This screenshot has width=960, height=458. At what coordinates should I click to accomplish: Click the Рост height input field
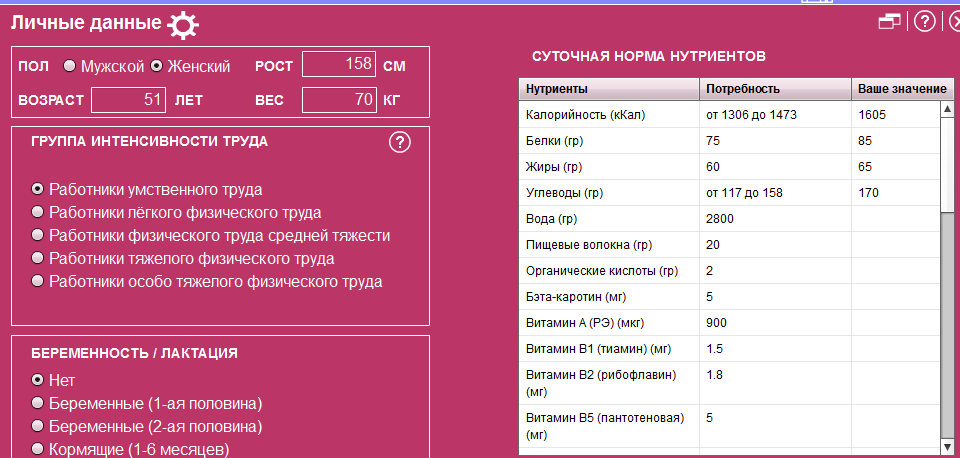click(338, 65)
